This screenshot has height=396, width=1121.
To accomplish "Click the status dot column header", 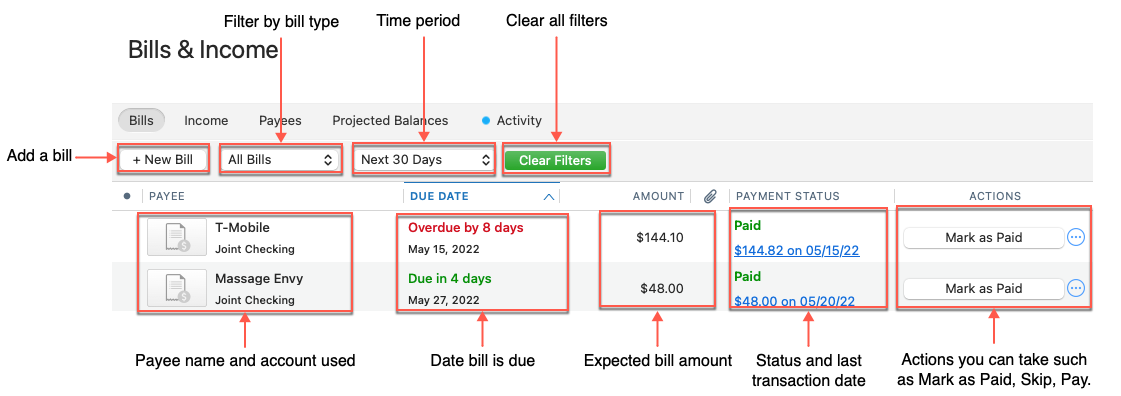I will [127, 196].
